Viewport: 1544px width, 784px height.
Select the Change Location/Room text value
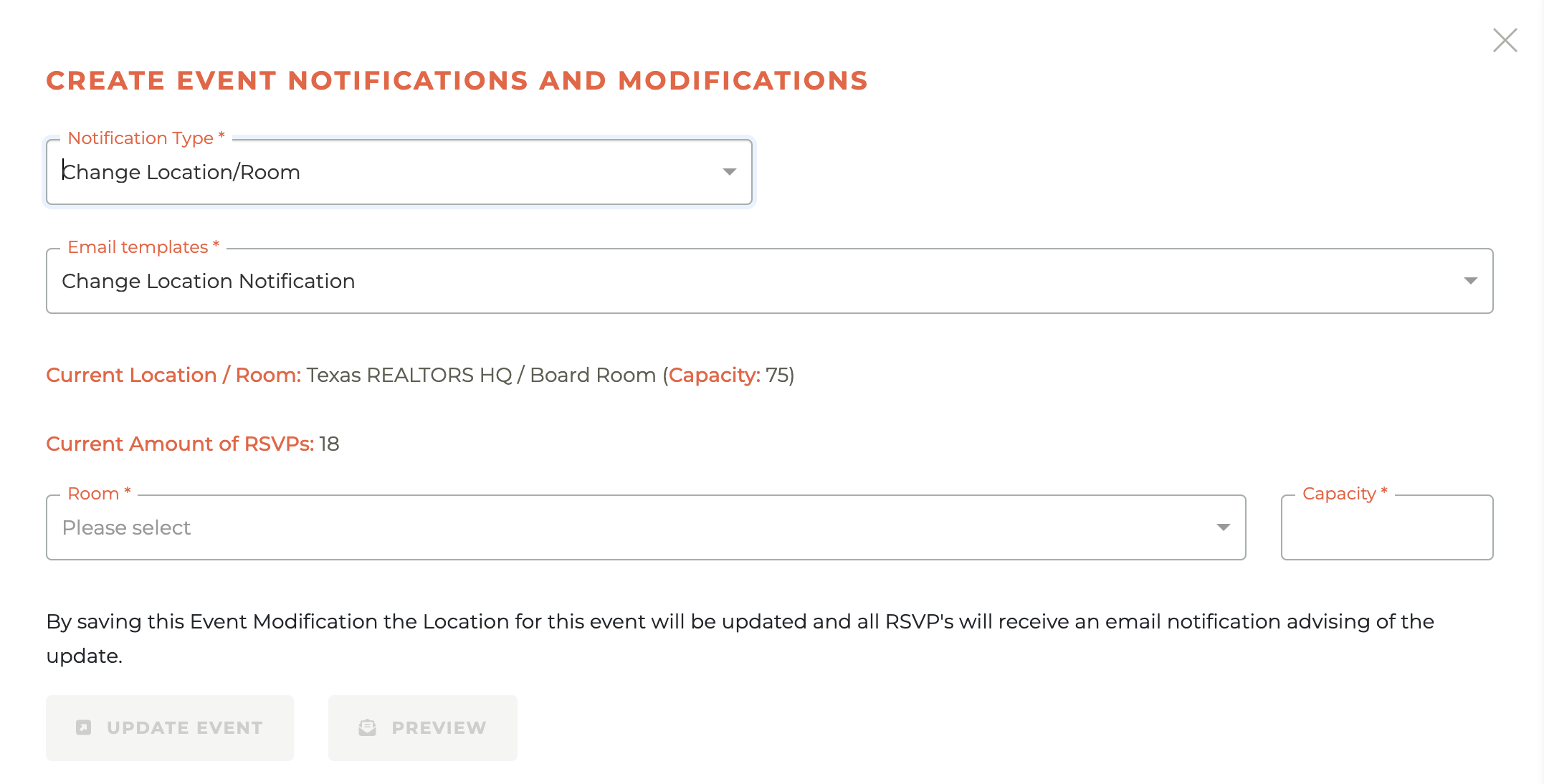pos(181,172)
